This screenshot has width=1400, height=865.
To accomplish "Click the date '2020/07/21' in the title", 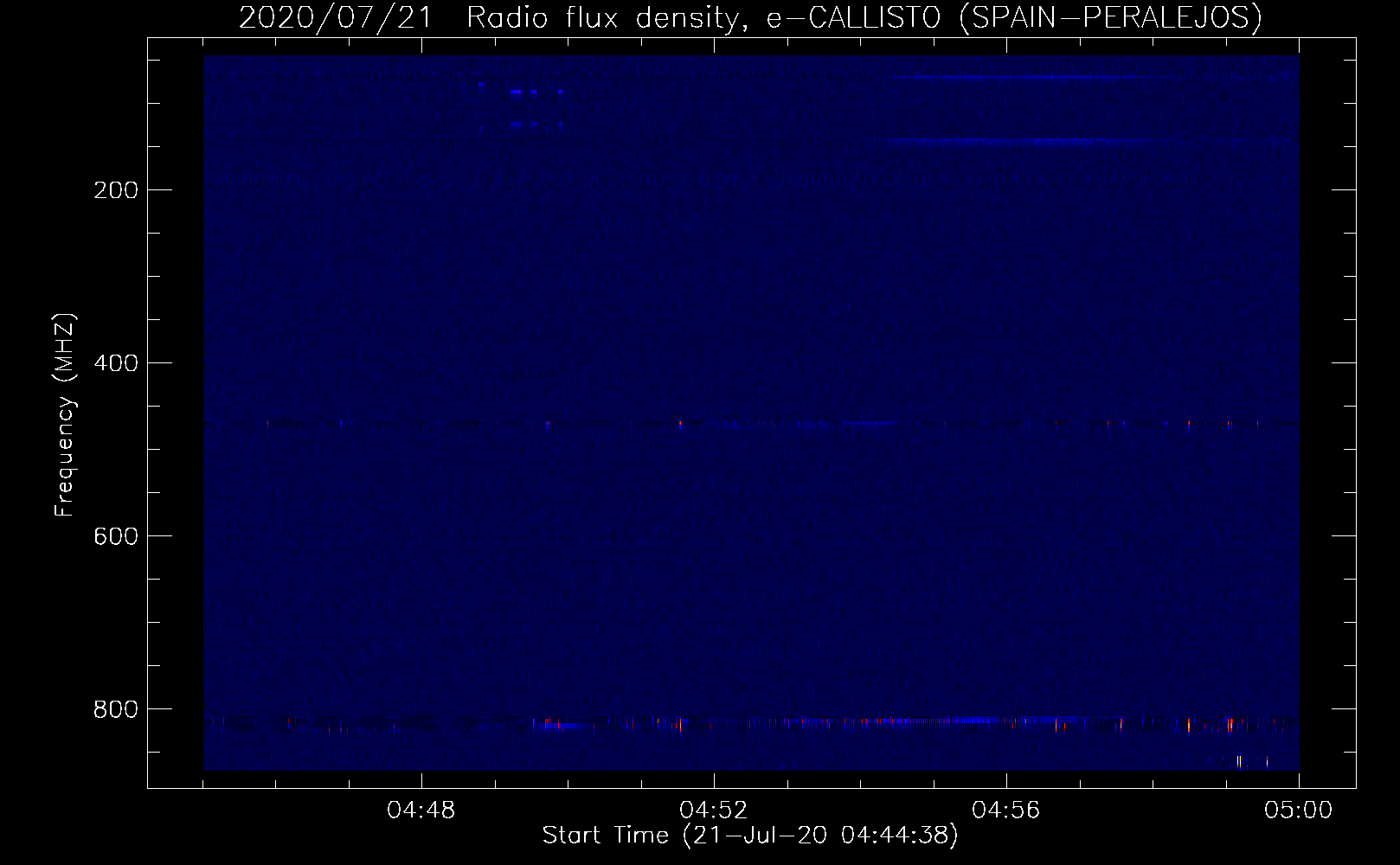I will 335,17.
